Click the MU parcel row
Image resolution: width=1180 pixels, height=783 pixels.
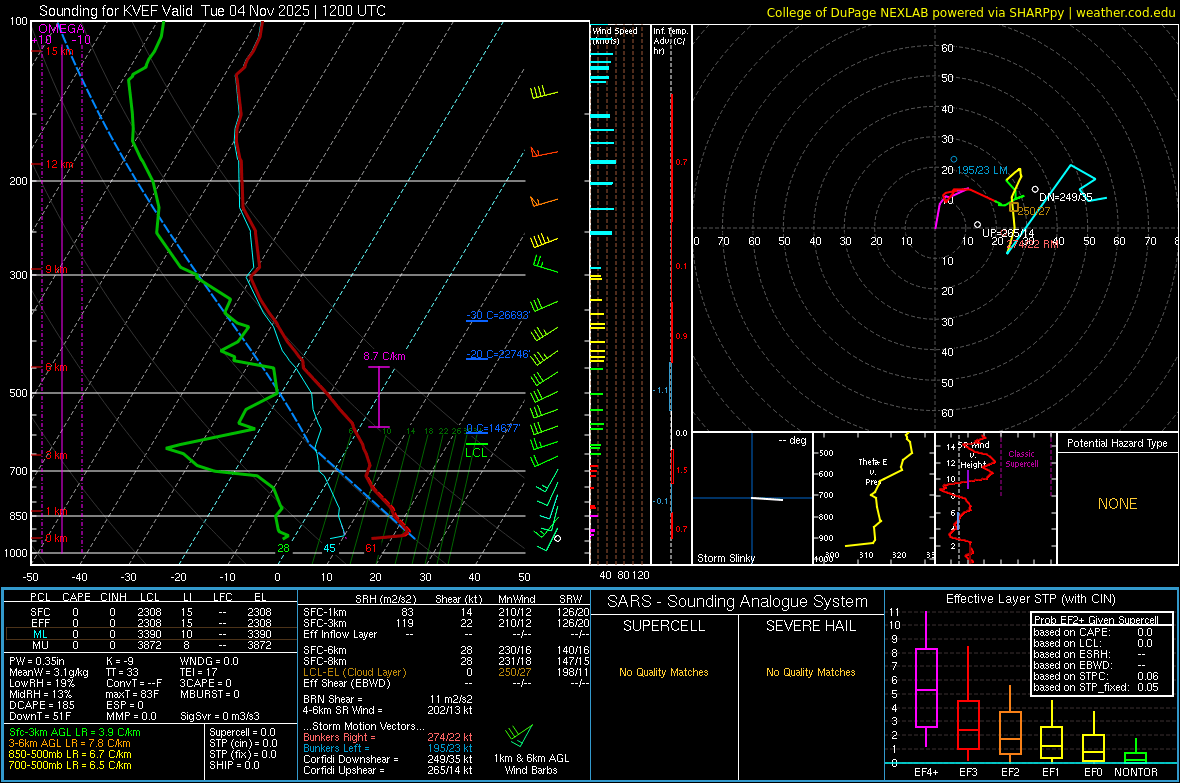click(151, 645)
